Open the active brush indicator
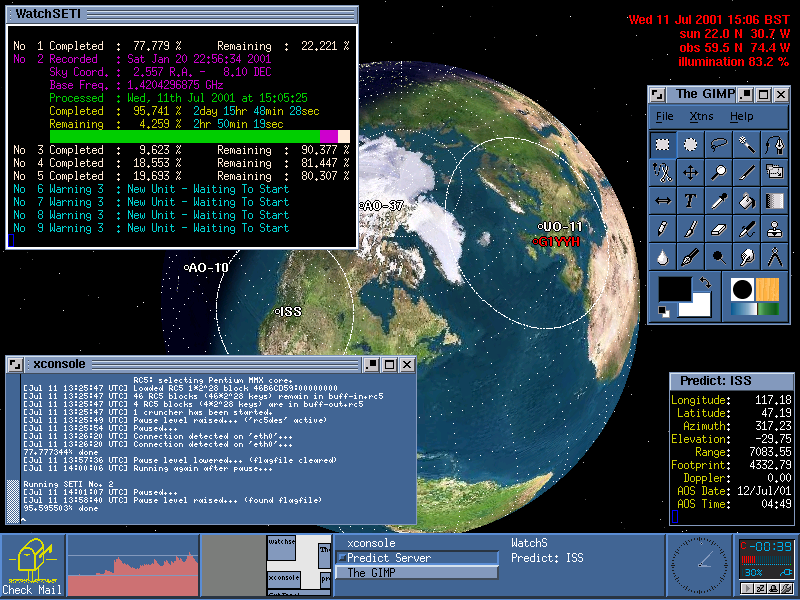The width and height of the screenshot is (800, 600). (x=742, y=290)
